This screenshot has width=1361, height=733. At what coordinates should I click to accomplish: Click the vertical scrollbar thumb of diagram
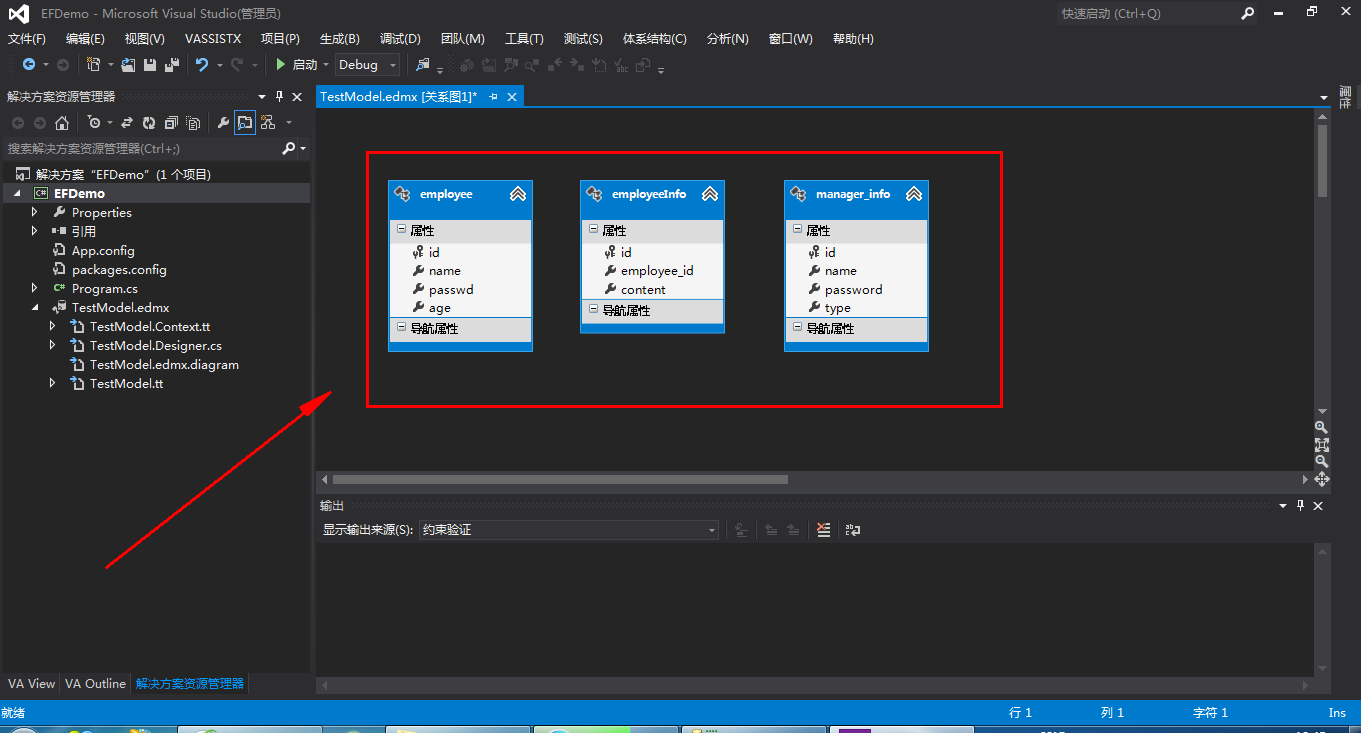coord(1322,160)
